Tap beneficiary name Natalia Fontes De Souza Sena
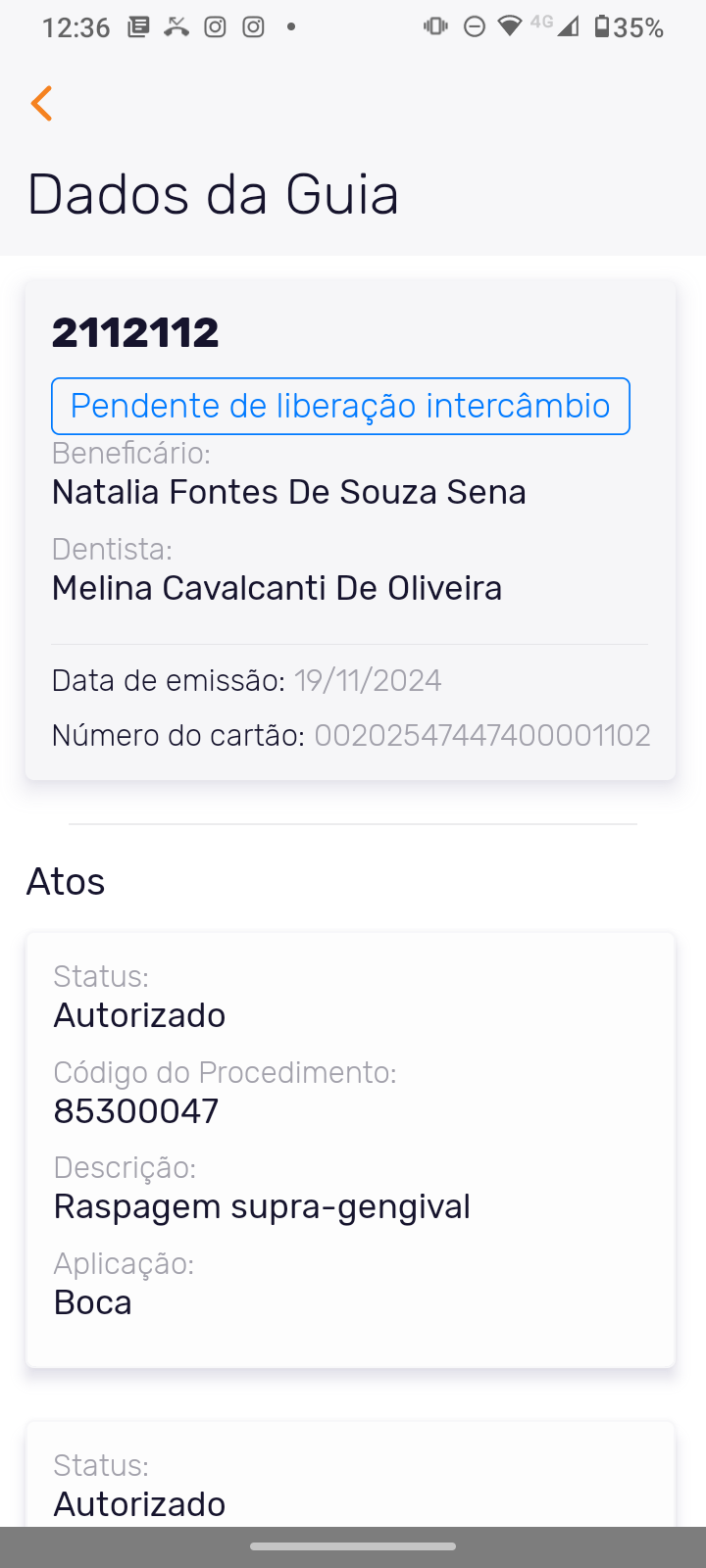 289,492
